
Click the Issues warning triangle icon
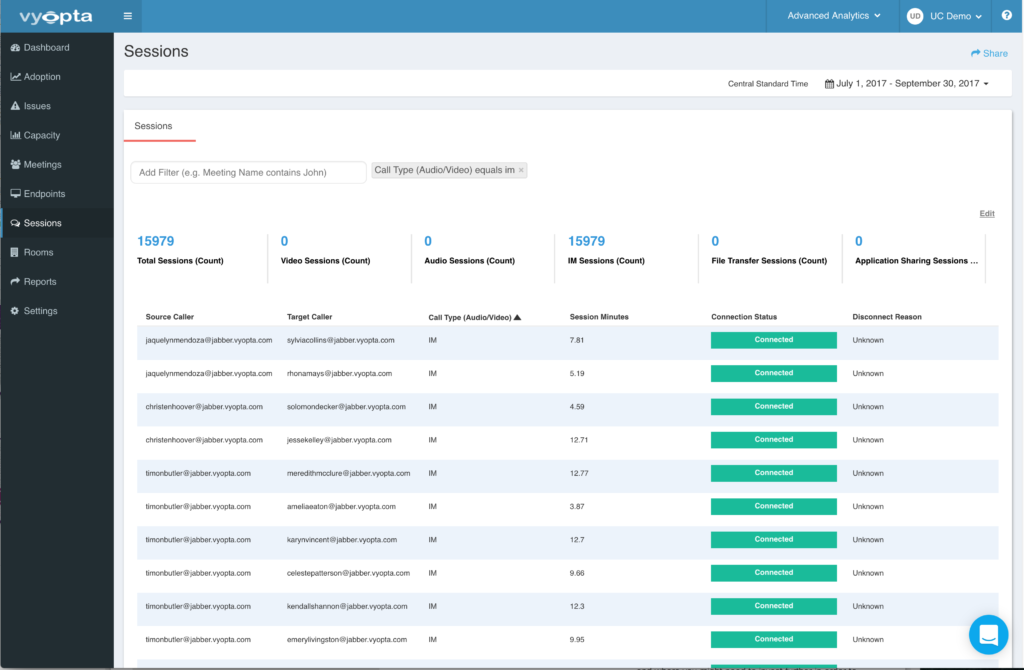click(15, 106)
